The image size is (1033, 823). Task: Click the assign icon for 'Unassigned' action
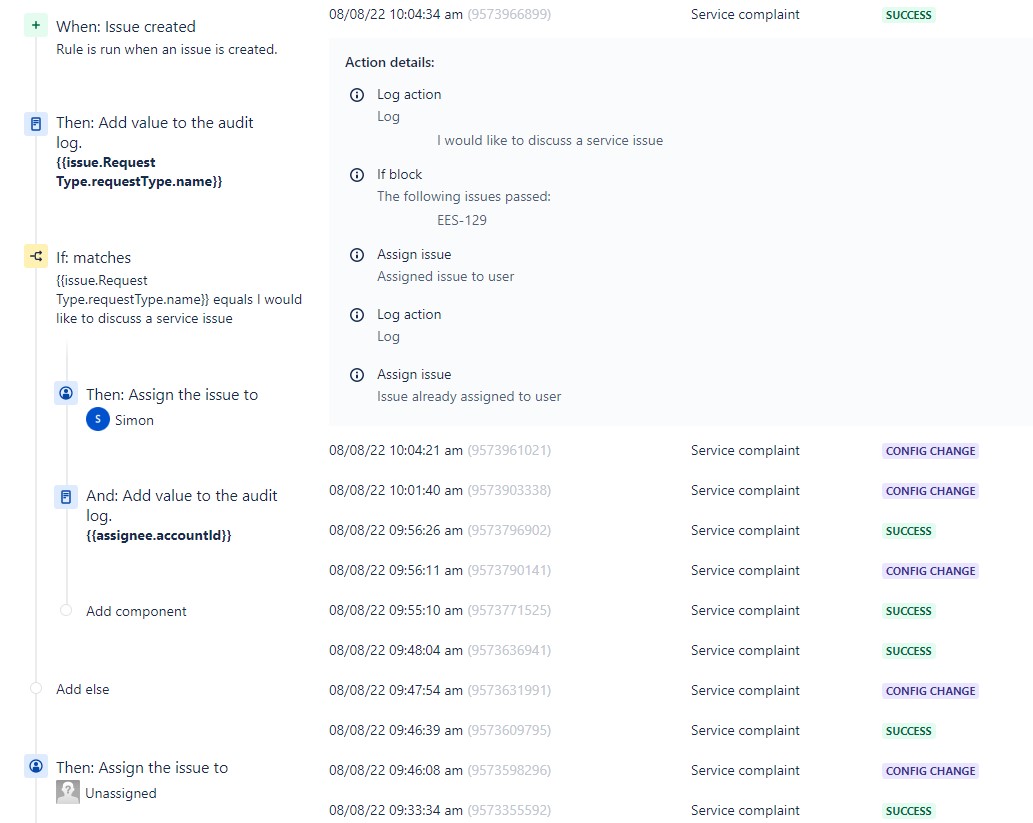tap(36, 766)
